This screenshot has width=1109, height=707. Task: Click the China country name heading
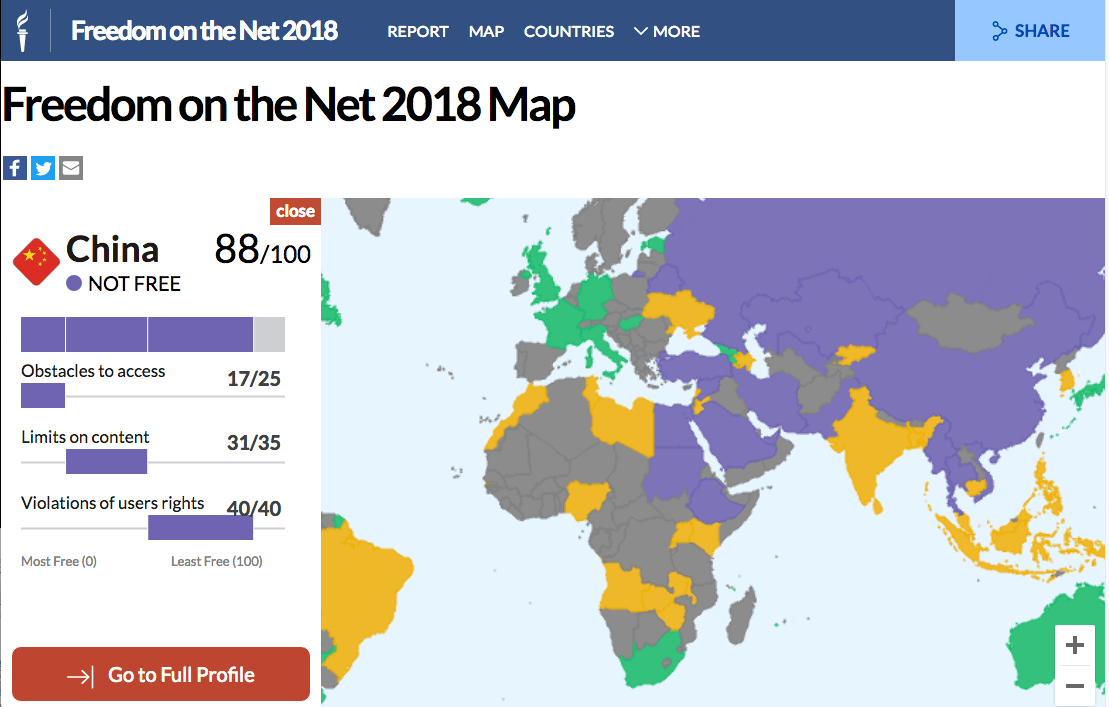click(112, 250)
